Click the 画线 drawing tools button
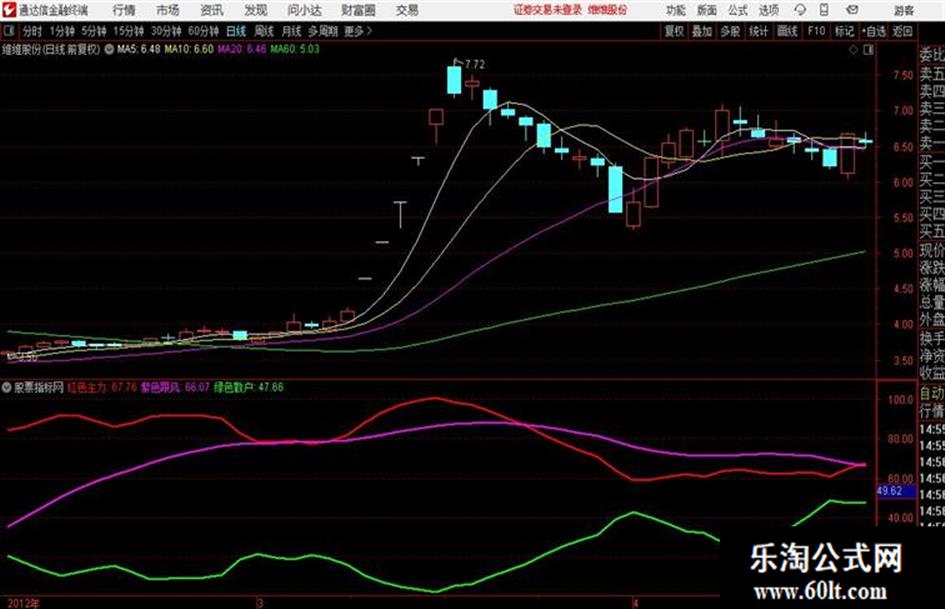This screenshot has width=945, height=609. pos(787,31)
